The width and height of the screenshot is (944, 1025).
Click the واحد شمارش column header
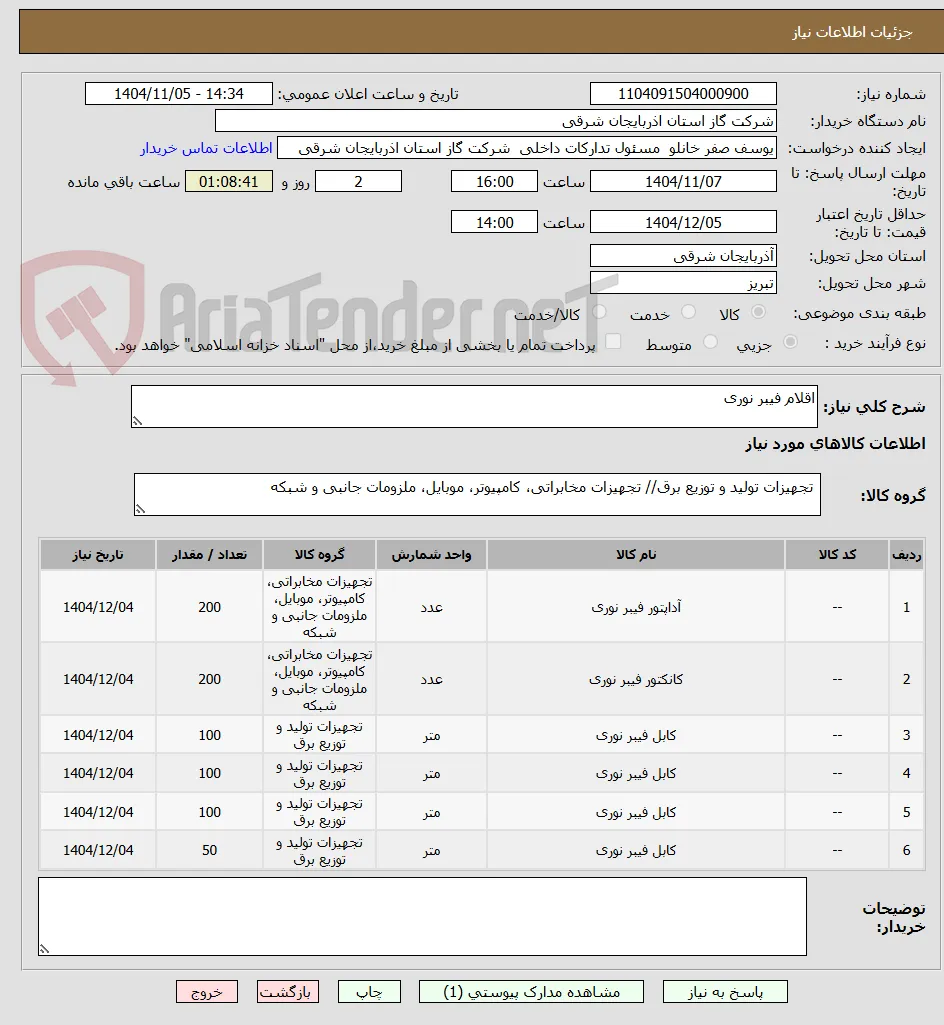431,554
